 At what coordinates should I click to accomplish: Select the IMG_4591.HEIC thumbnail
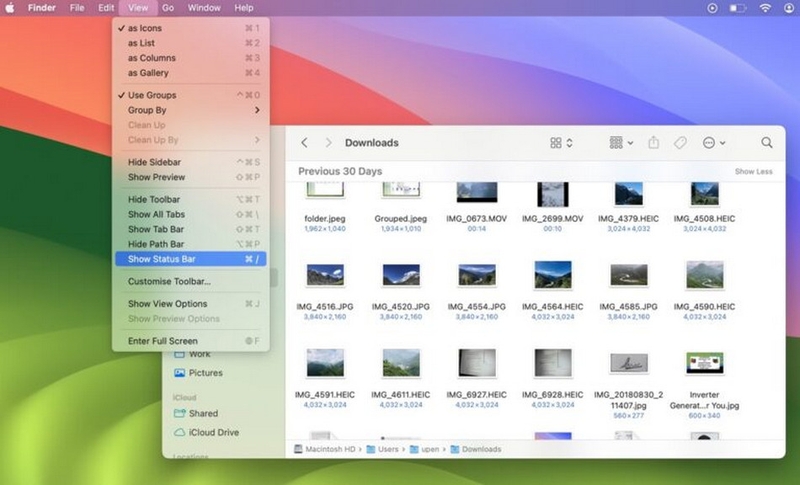coord(325,363)
